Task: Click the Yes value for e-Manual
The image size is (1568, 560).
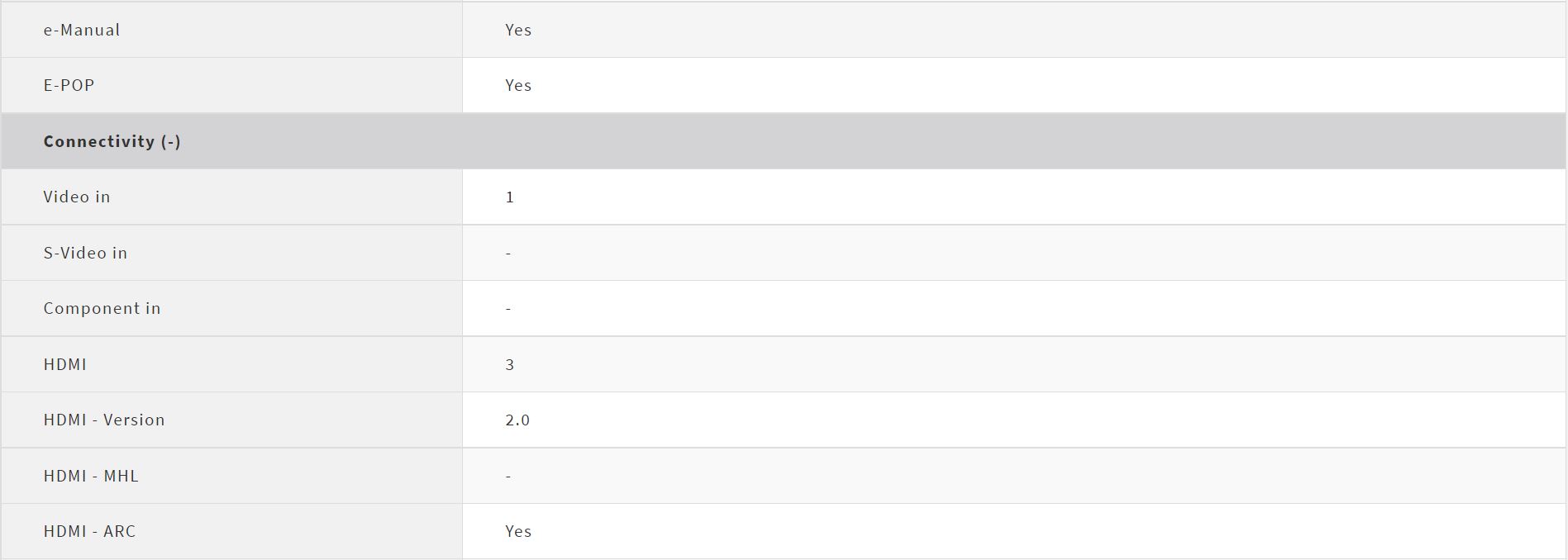Action: (518, 30)
